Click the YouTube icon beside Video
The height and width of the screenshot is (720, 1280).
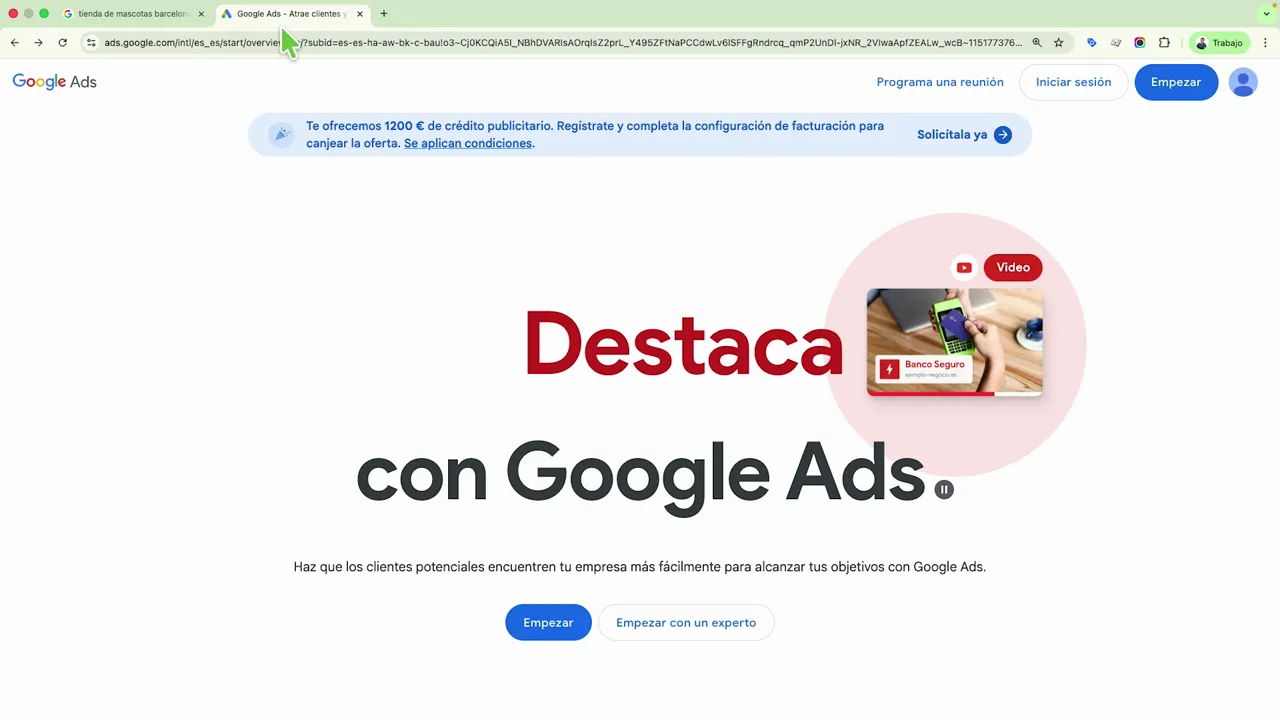tap(964, 267)
